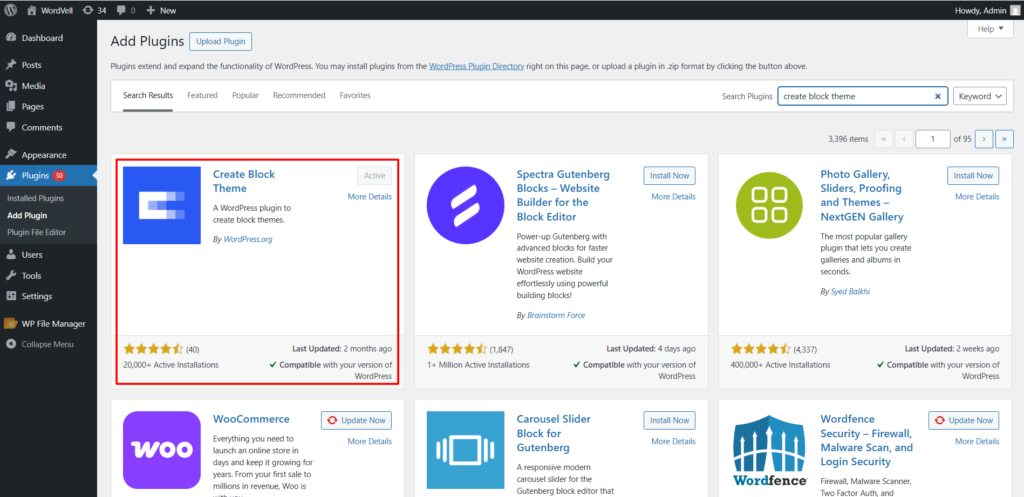
Task: Switch to the Favorites tab
Action: pos(355,95)
